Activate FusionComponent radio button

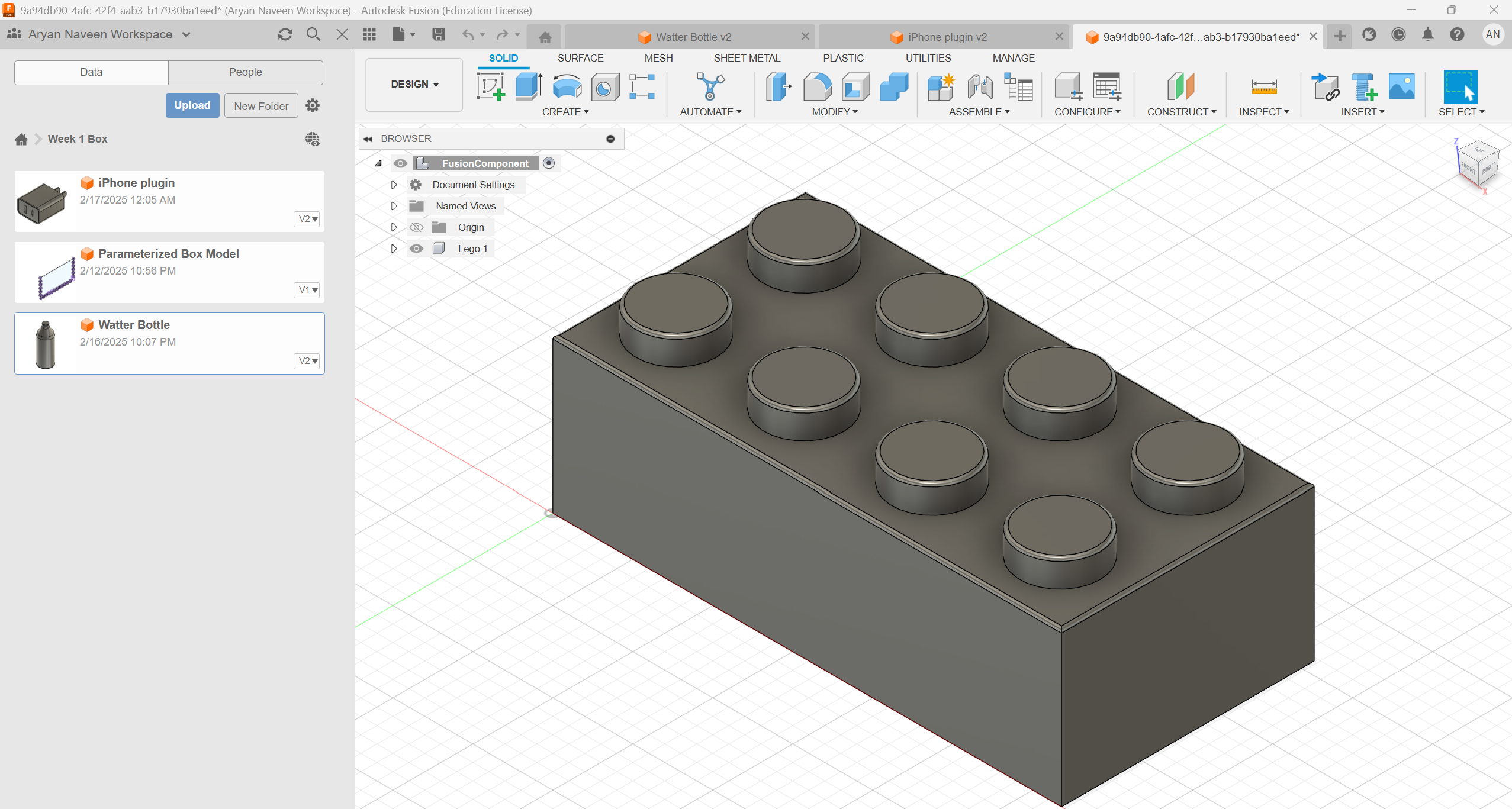(549, 163)
